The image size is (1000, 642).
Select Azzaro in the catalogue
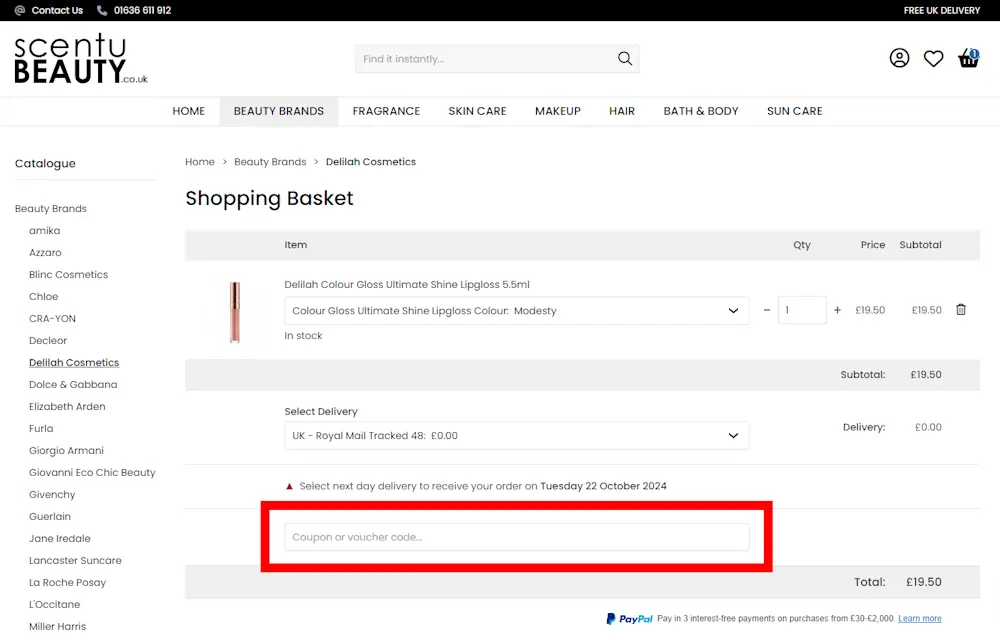click(45, 252)
